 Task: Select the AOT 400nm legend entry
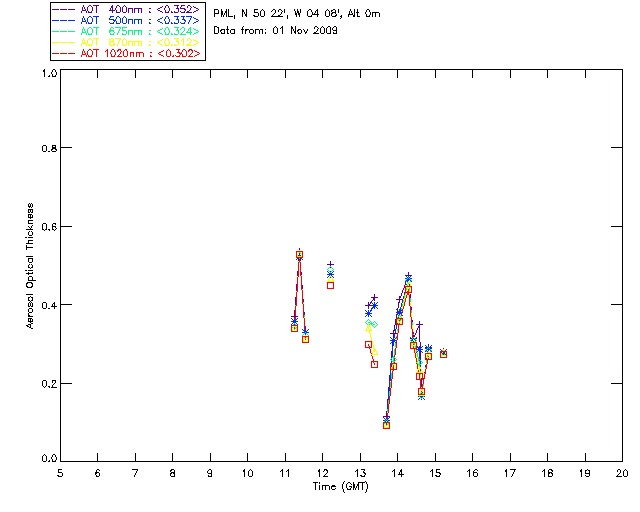[x=126, y=9]
